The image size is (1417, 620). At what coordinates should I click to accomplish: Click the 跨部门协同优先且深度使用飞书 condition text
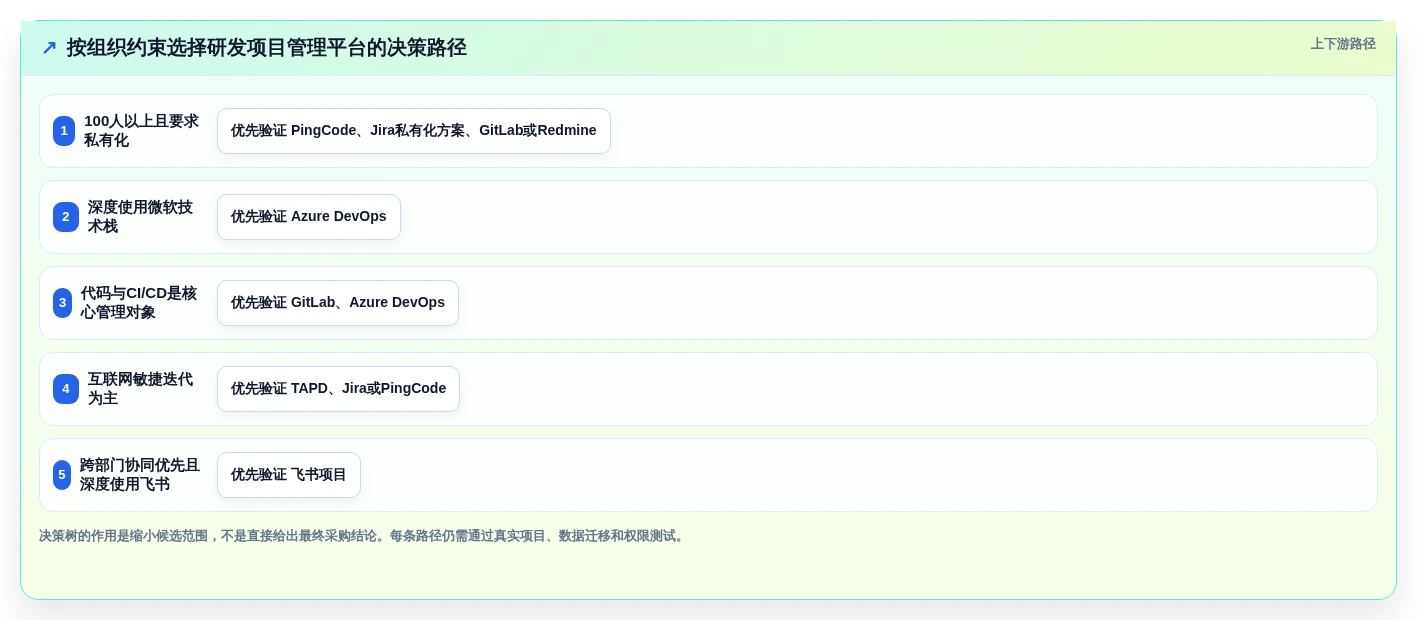pyautogui.click(x=140, y=475)
